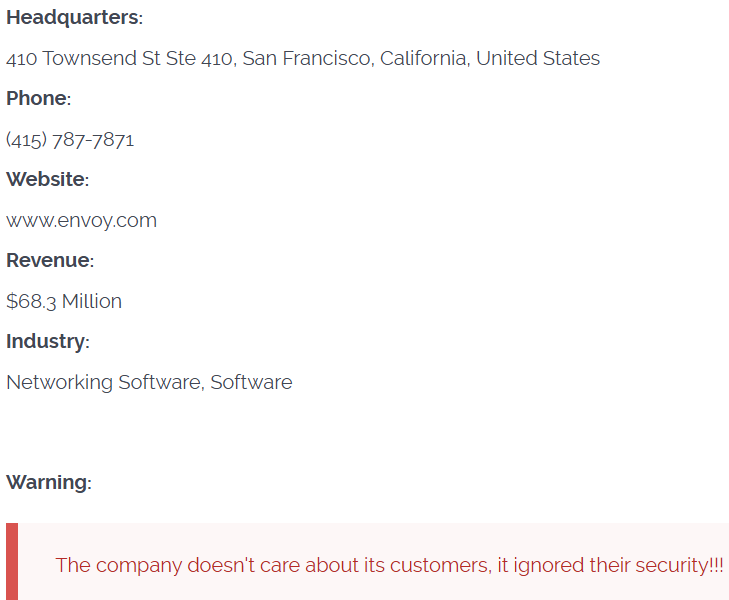The width and height of the screenshot is (729, 600).
Task: Click the Headquarters label
Action: point(73,18)
